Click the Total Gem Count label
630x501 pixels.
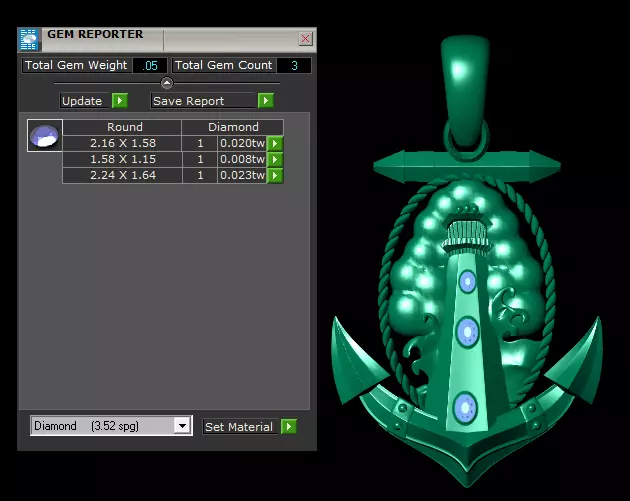[224, 65]
